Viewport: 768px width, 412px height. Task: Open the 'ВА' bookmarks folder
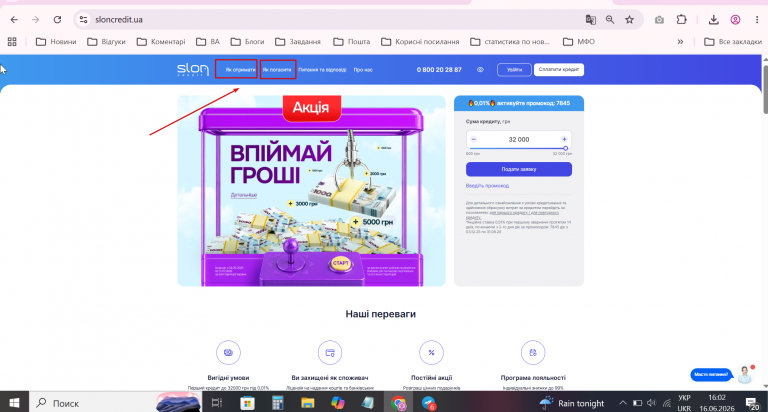pyautogui.click(x=208, y=42)
